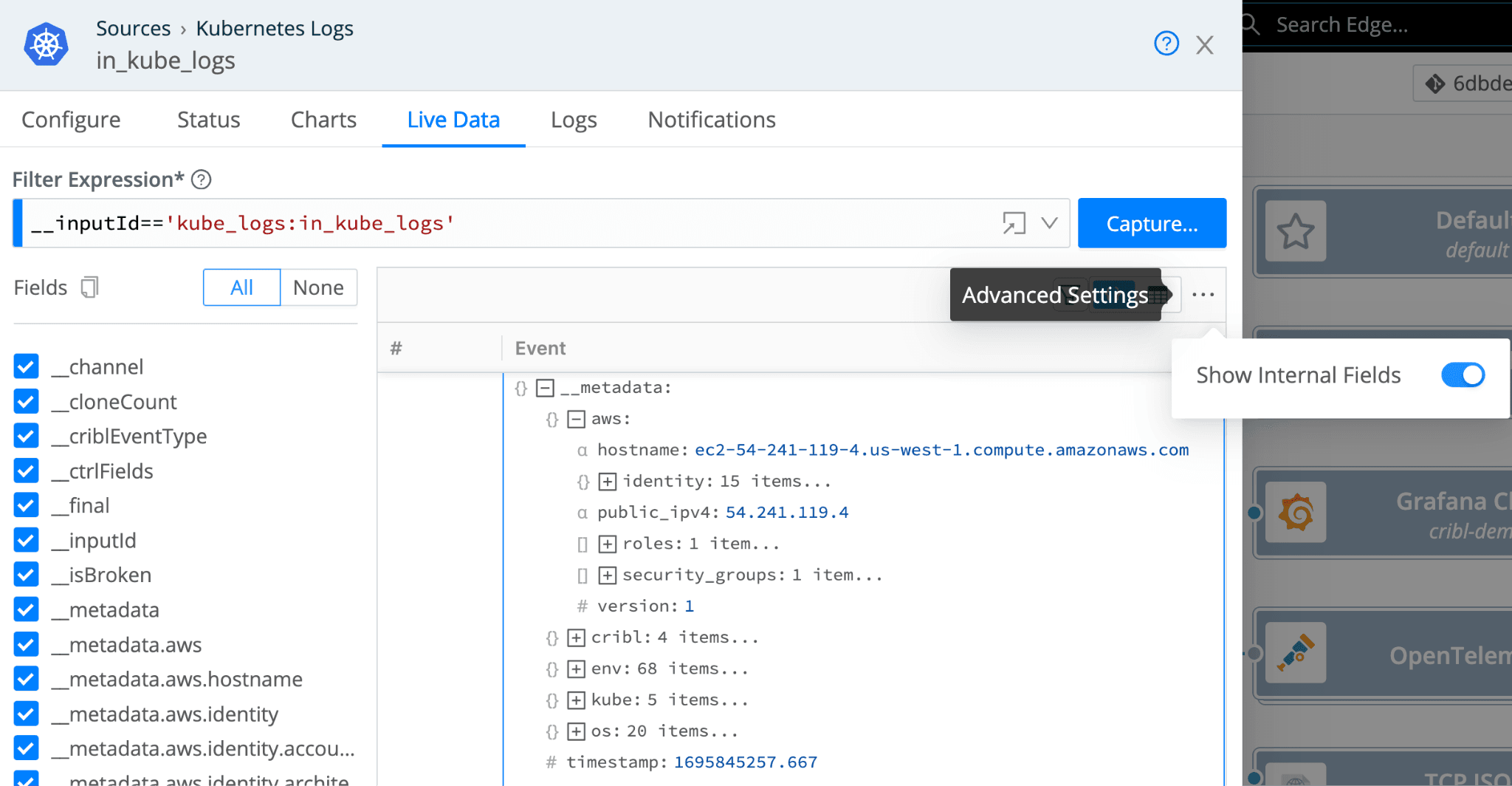The height and width of the screenshot is (786, 1512).
Task: Toggle Show Internal Fields switch off
Action: [1462, 375]
